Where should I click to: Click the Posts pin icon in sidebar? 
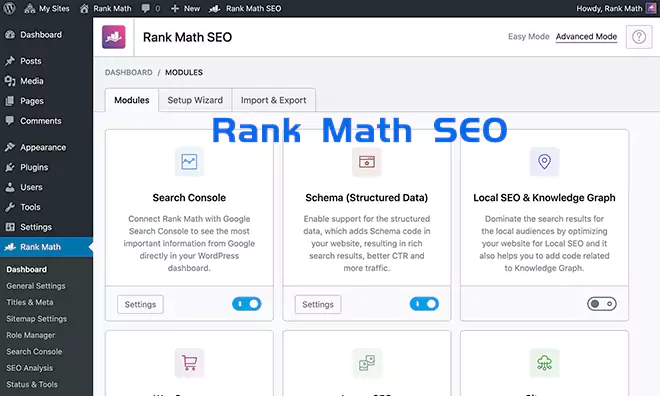[x=10, y=61]
